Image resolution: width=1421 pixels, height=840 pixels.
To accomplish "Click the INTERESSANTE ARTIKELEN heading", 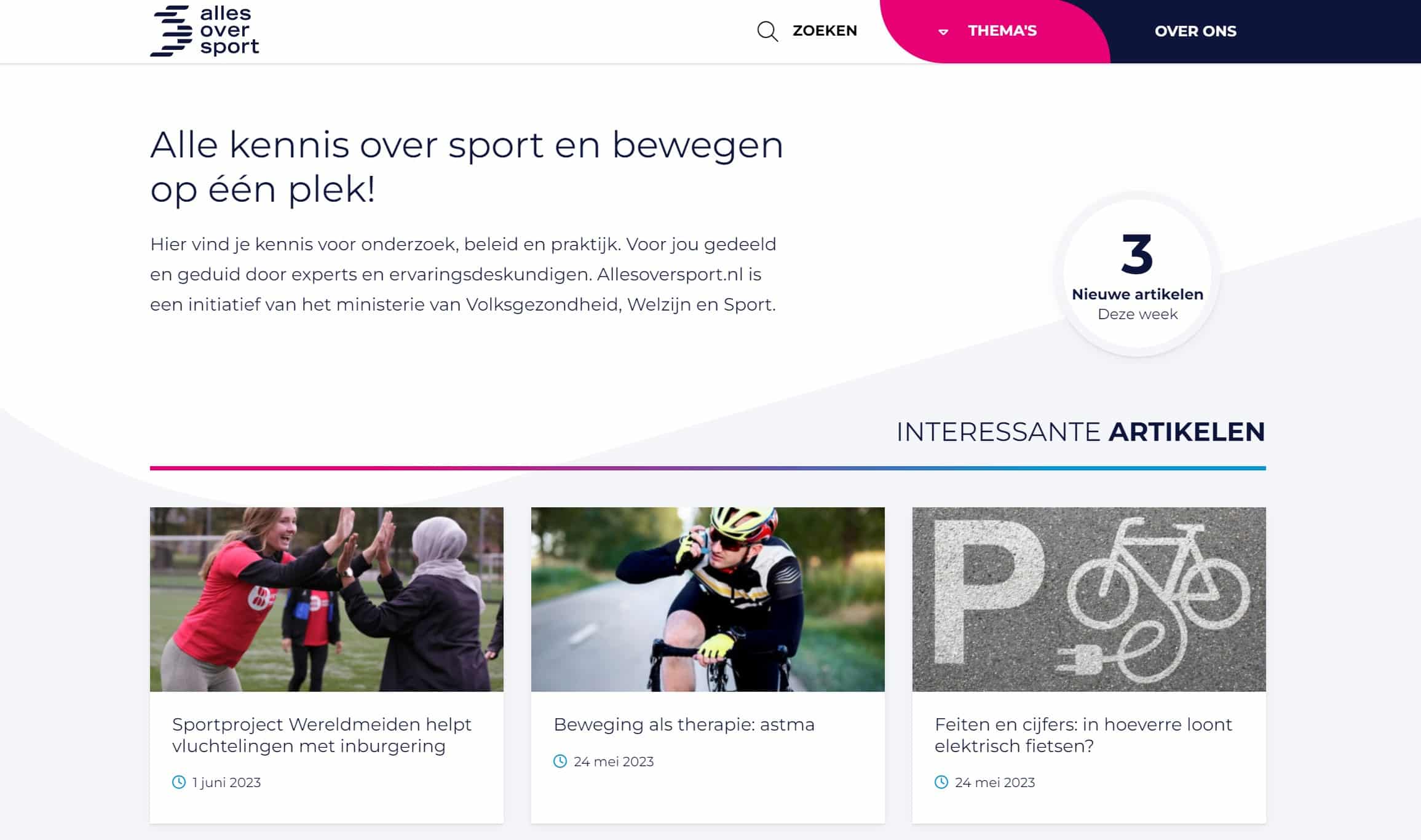I will pos(1080,432).
